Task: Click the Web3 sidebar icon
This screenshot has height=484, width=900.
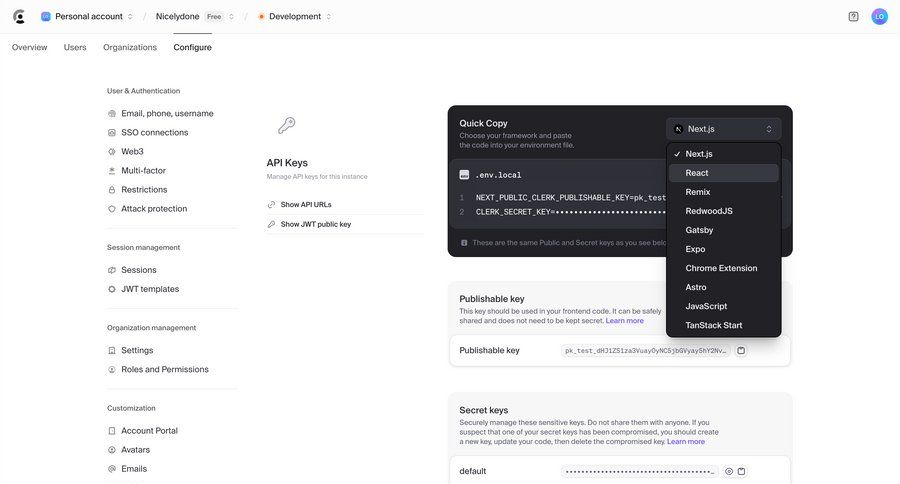Action: point(112,152)
